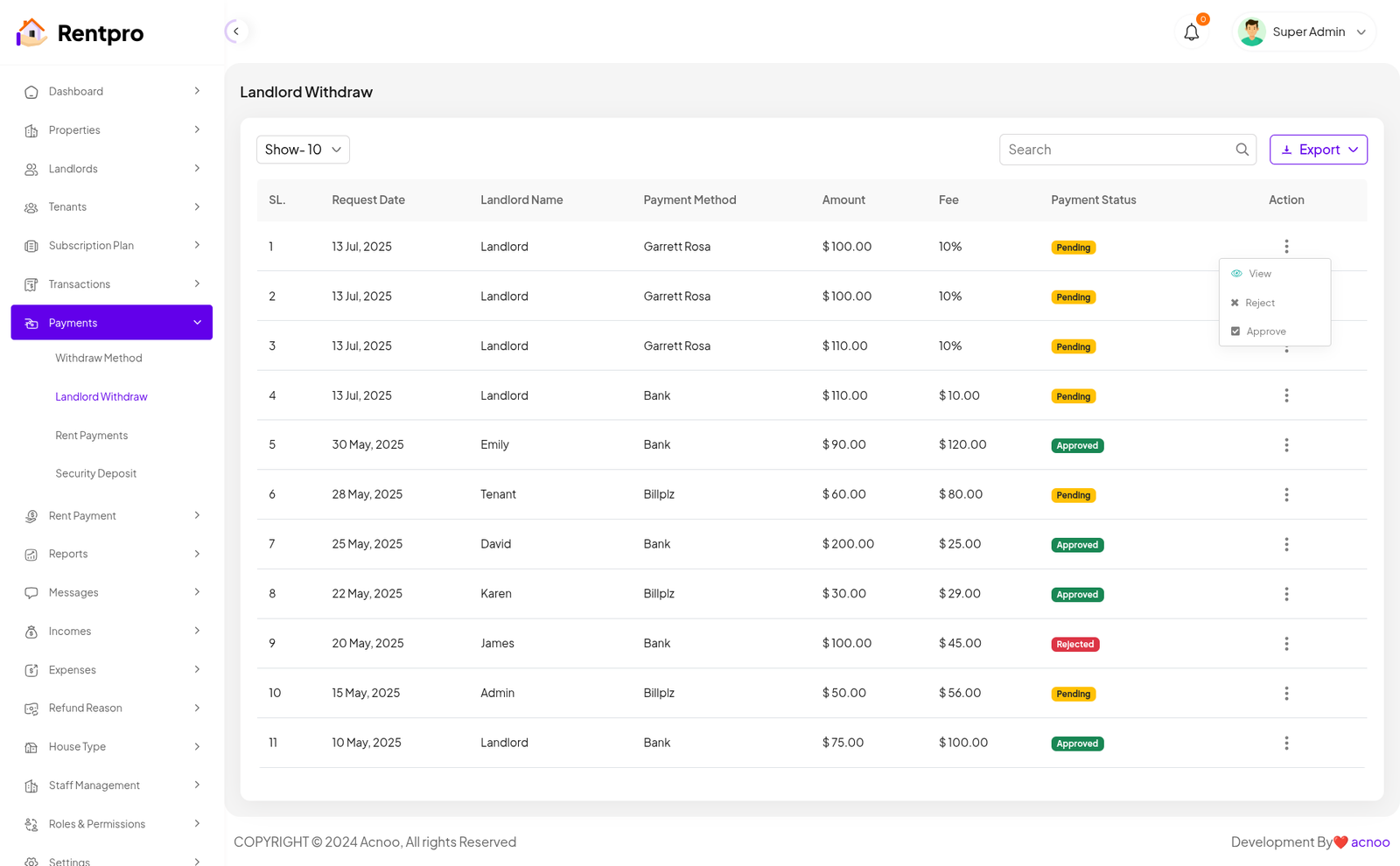The height and width of the screenshot is (866, 1400).
Task: Open the Export dropdown button
Action: coord(1318,150)
